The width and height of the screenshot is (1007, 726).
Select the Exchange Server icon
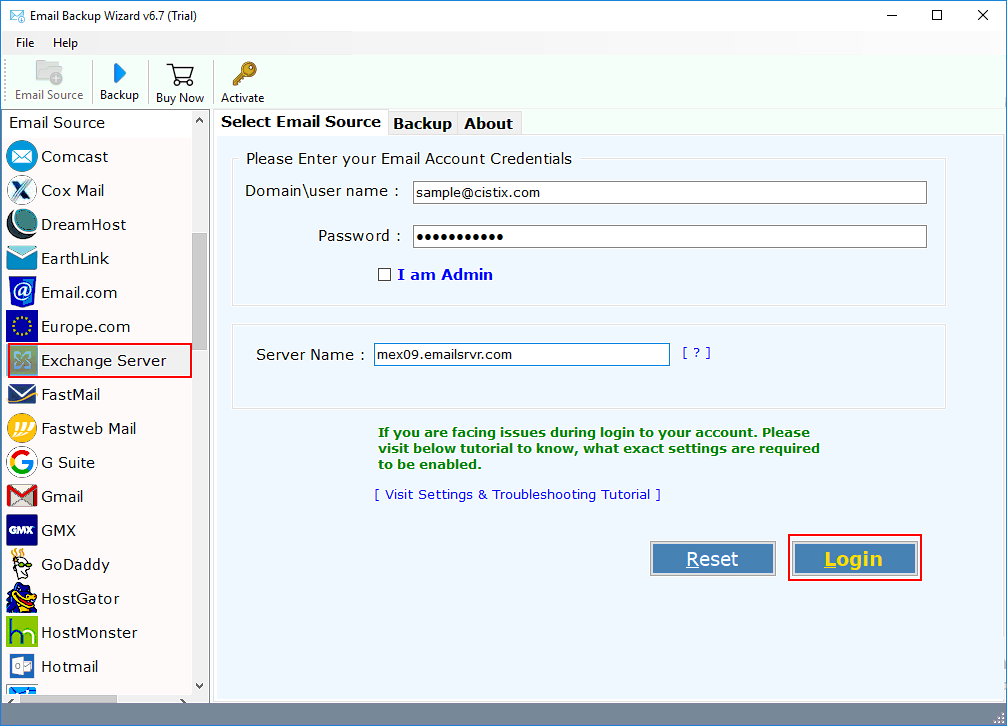point(23,360)
